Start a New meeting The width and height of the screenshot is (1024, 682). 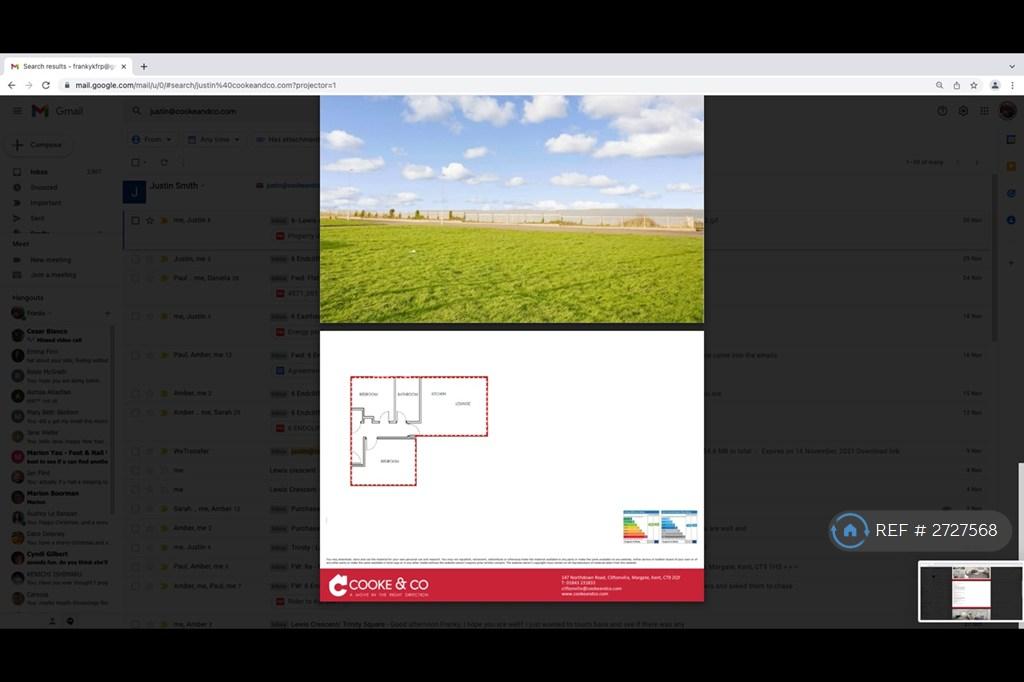(x=50, y=260)
